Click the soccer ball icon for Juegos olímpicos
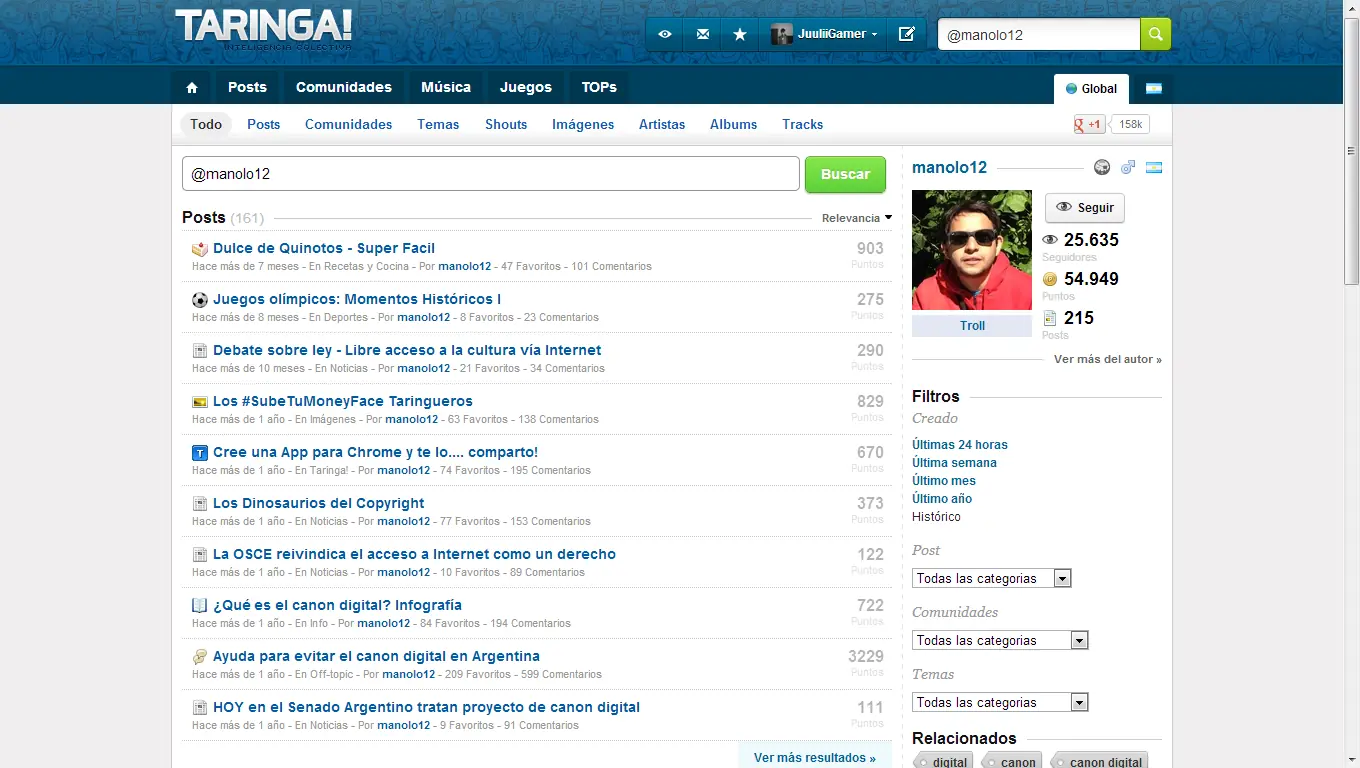Image resolution: width=1360 pixels, height=768 pixels. click(x=200, y=300)
